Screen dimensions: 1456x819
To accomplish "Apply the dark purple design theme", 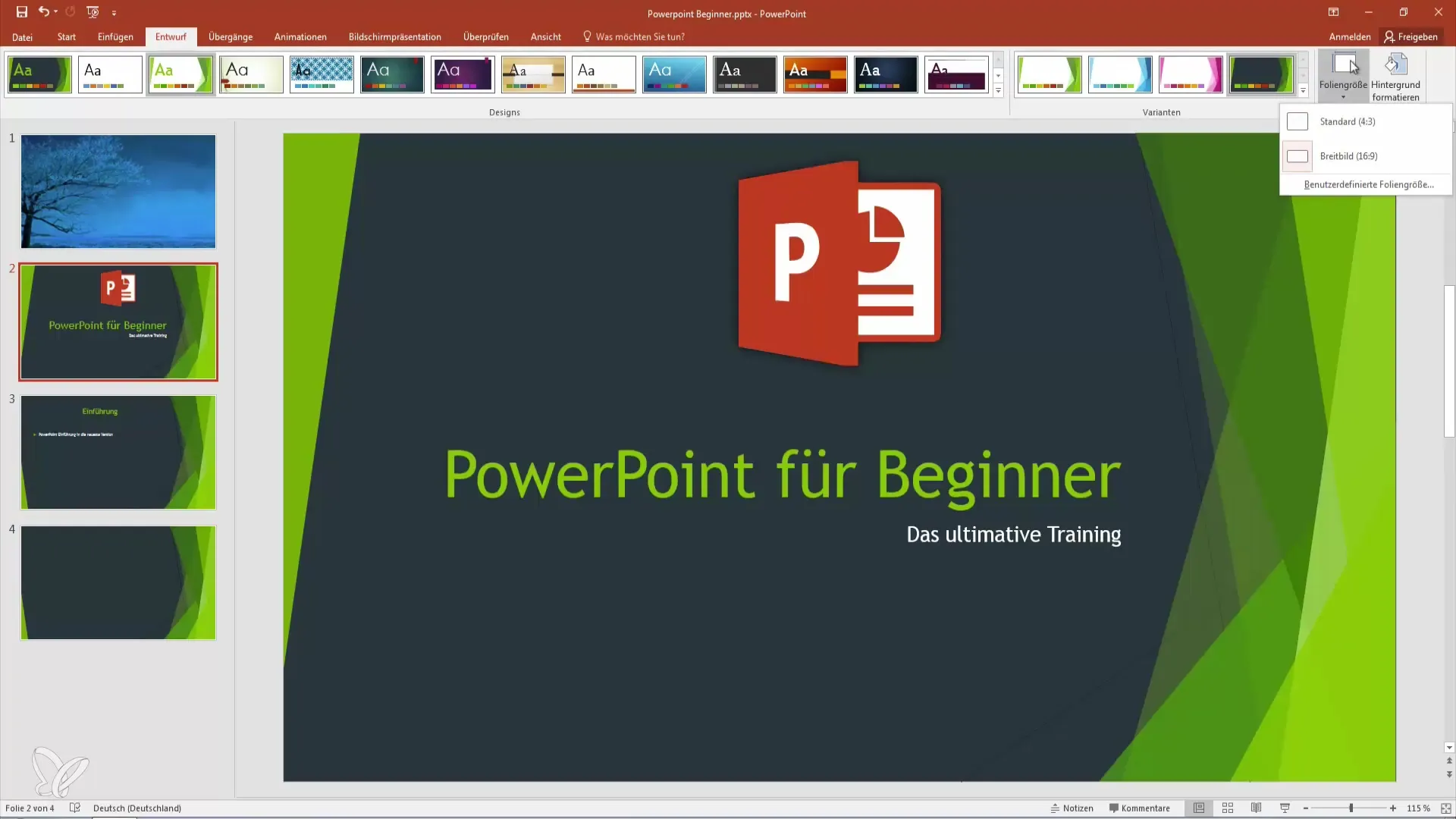I will coord(463,74).
